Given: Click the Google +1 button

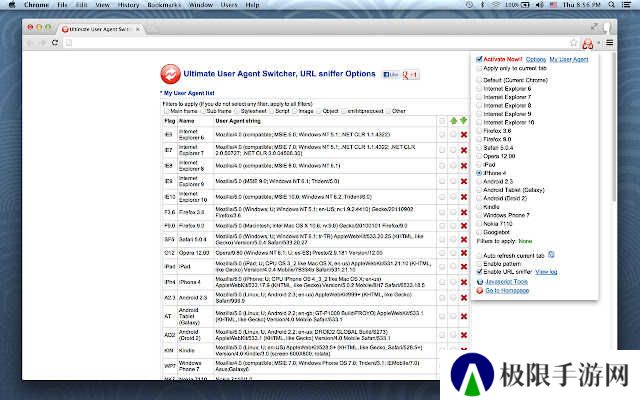Looking at the screenshot, I should (410, 75).
